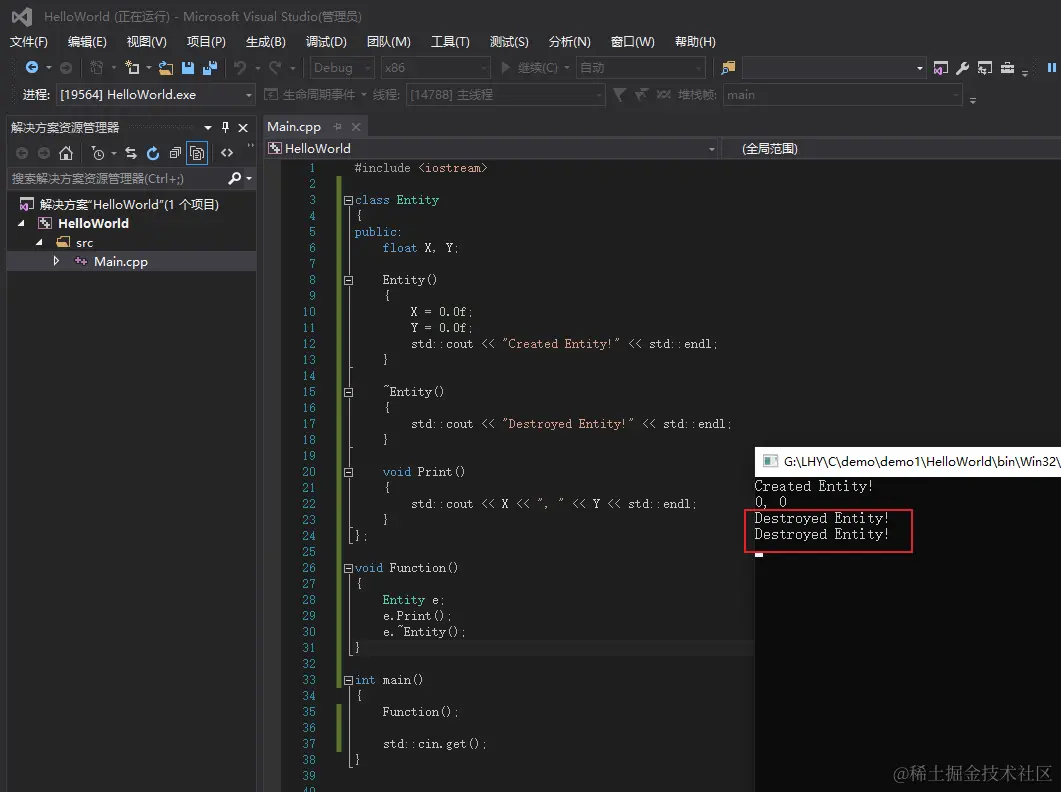This screenshot has width=1061, height=792.
Task: Click the wrench Properties icon in the toolbar
Action: pos(963,68)
